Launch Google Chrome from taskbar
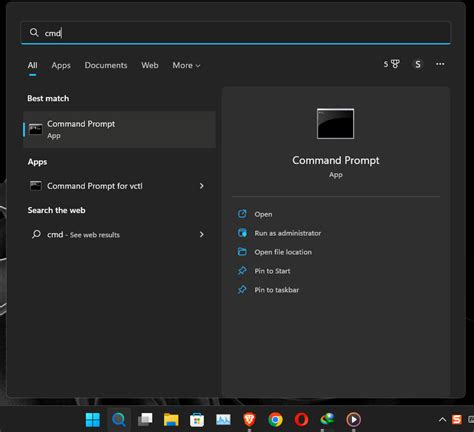The height and width of the screenshot is (432, 474). click(275, 419)
